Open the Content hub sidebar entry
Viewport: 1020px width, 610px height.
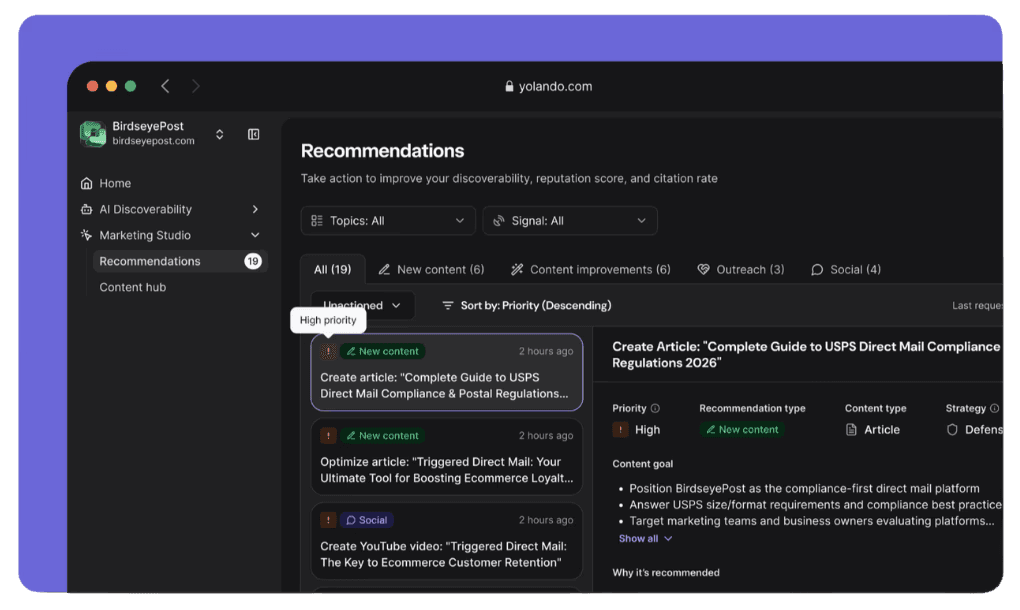132,287
